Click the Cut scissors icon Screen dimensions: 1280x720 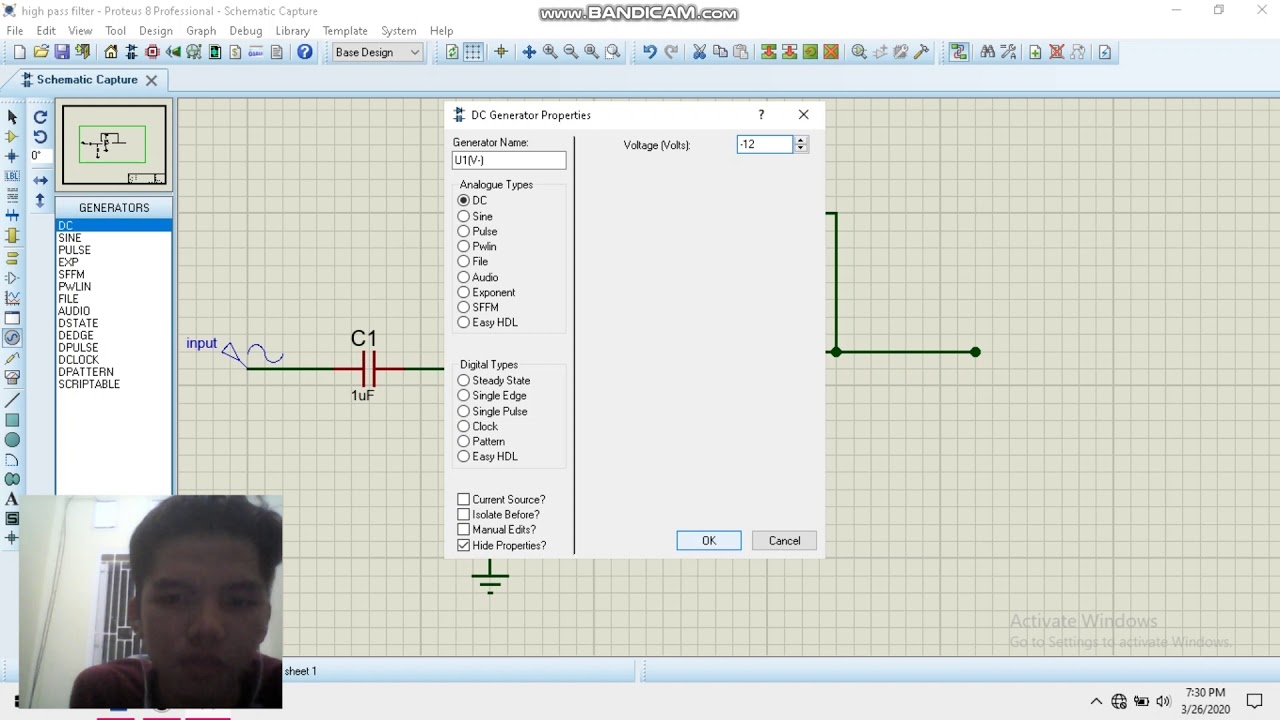point(699,52)
